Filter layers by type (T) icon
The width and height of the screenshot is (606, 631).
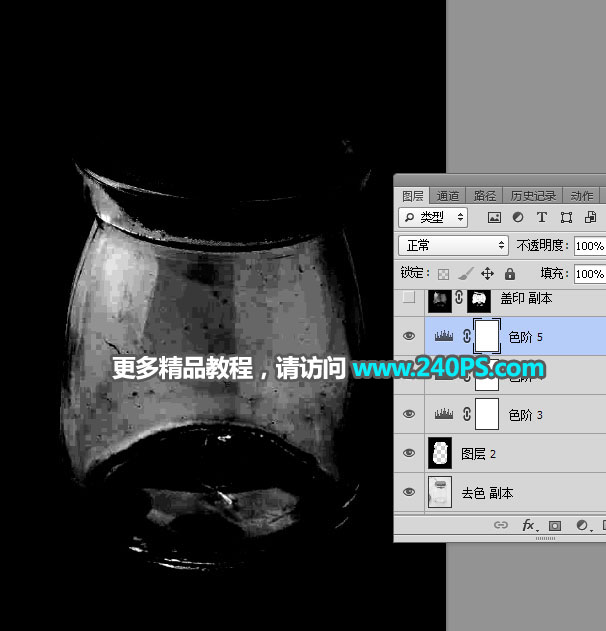click(542, 218)
